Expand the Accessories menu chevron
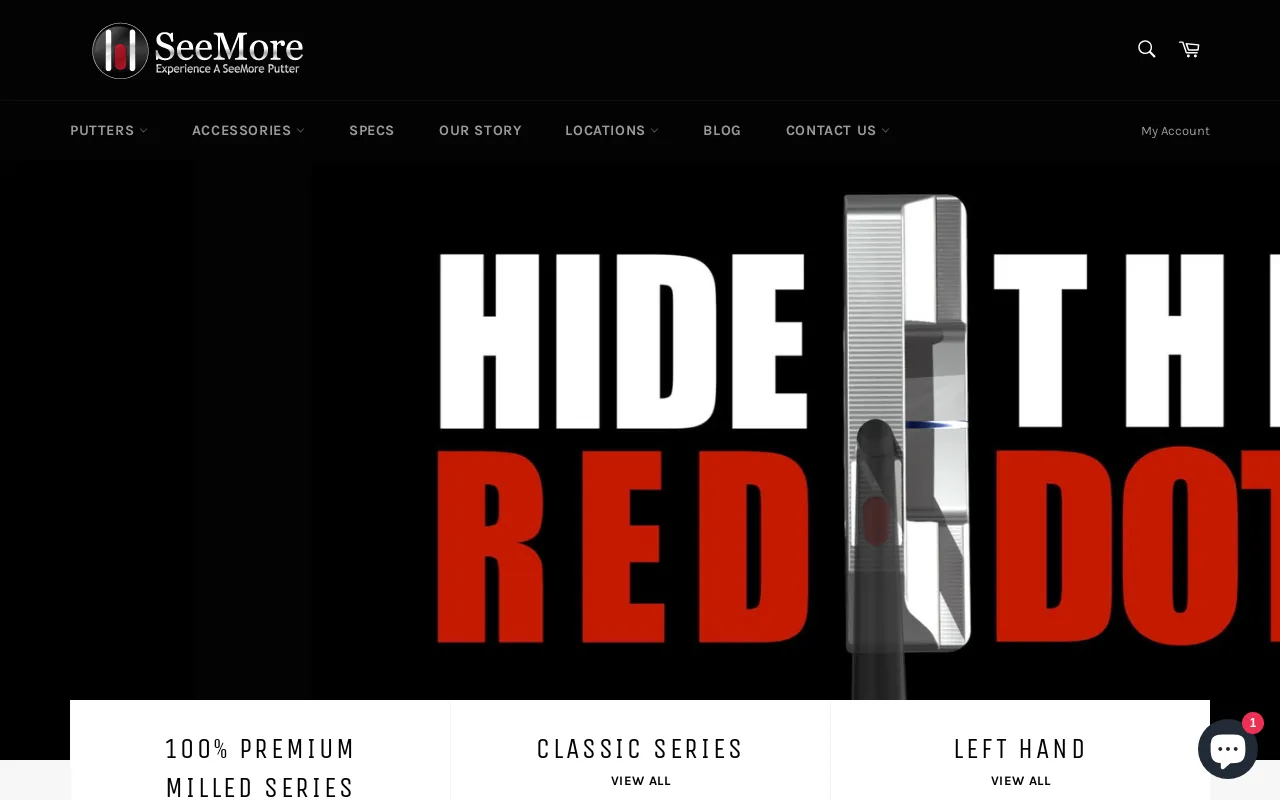This screenshot has height=800, width=1280. coord(301,131)
